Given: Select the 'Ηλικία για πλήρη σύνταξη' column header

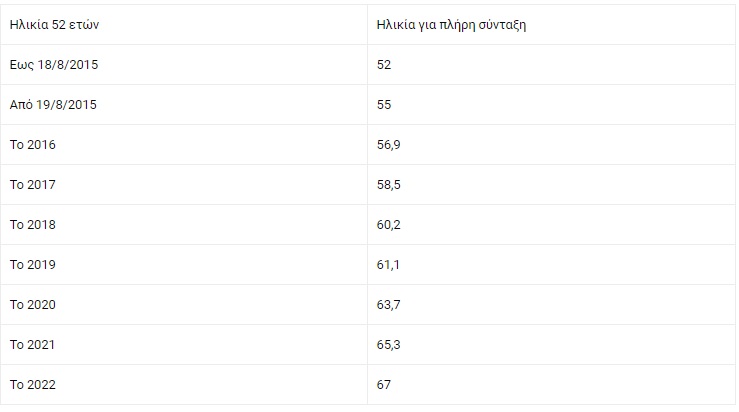Looking at the screenshot, I should click(451, 25).
